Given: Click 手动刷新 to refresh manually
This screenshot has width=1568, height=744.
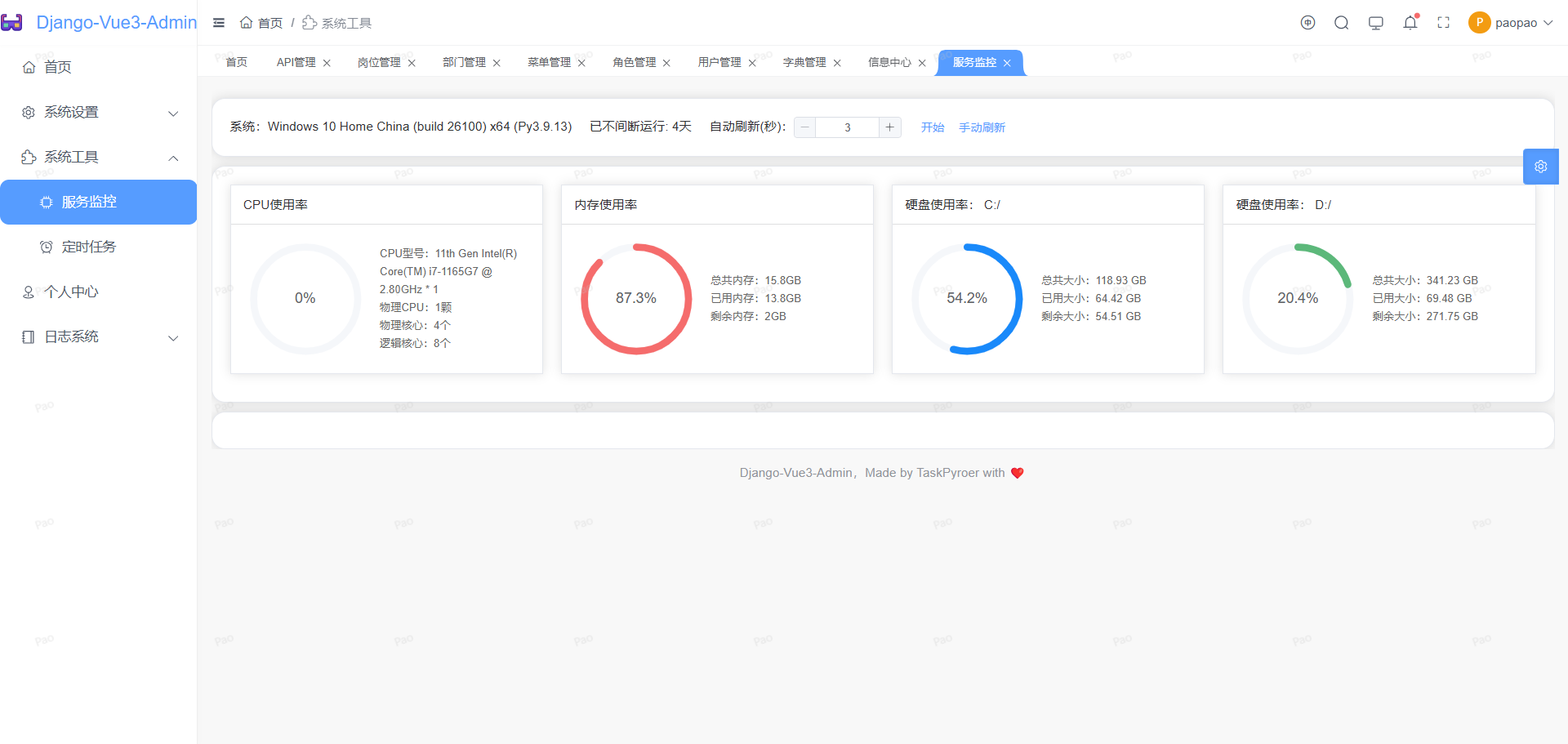Looking at the screenshot, I should point(982,127).
